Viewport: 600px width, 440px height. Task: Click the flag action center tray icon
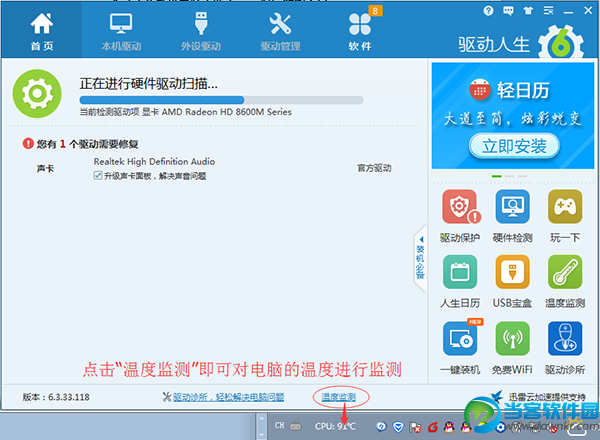click(x=415, y=427)
